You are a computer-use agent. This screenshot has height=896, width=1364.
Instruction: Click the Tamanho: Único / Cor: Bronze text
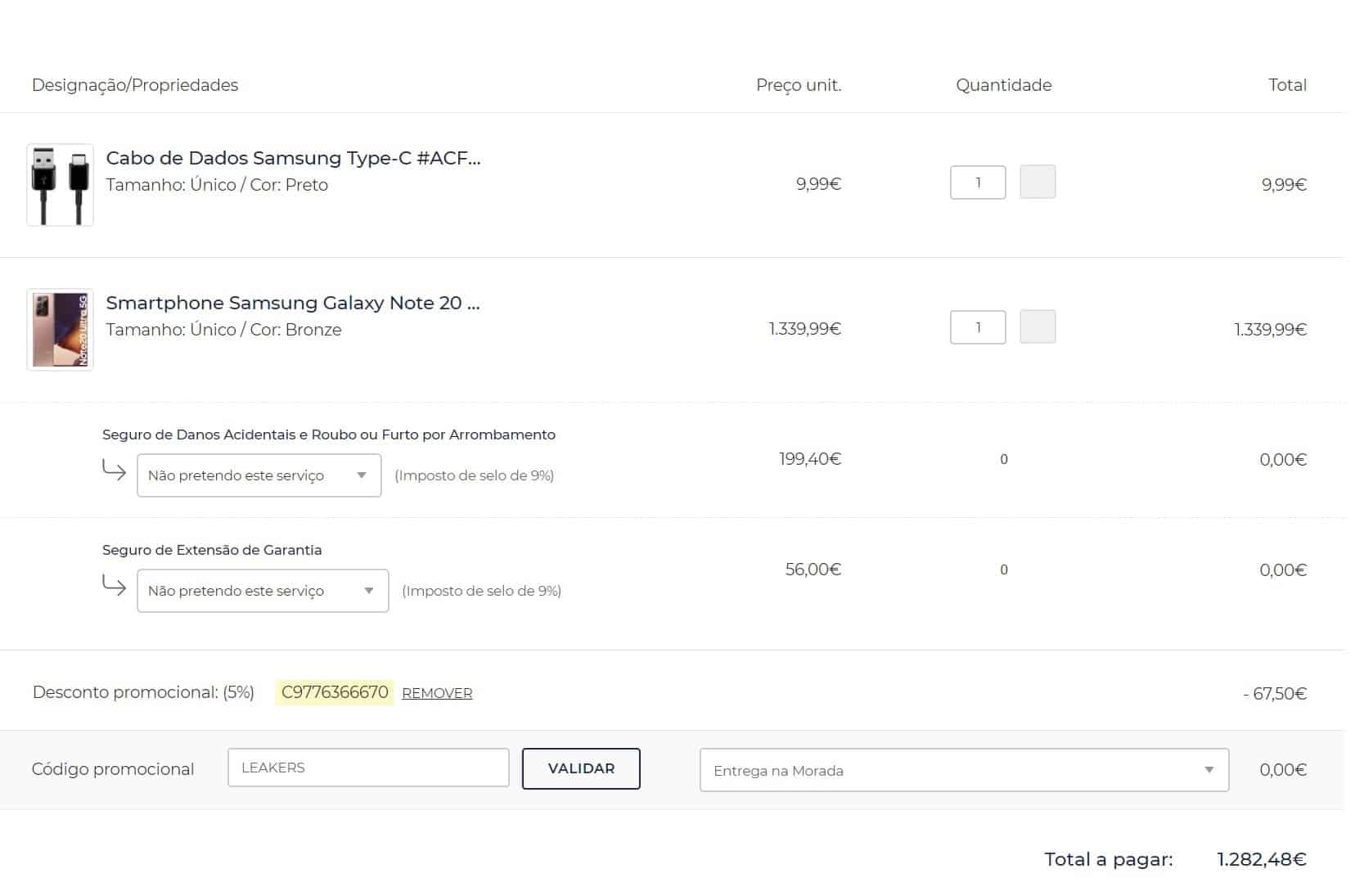point(224,330)
